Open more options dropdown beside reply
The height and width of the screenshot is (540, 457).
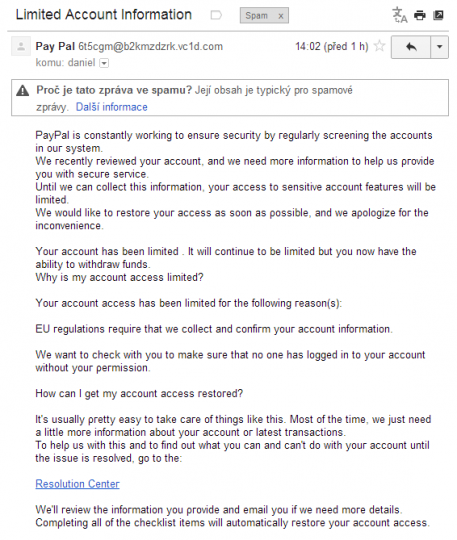(439, 46)
